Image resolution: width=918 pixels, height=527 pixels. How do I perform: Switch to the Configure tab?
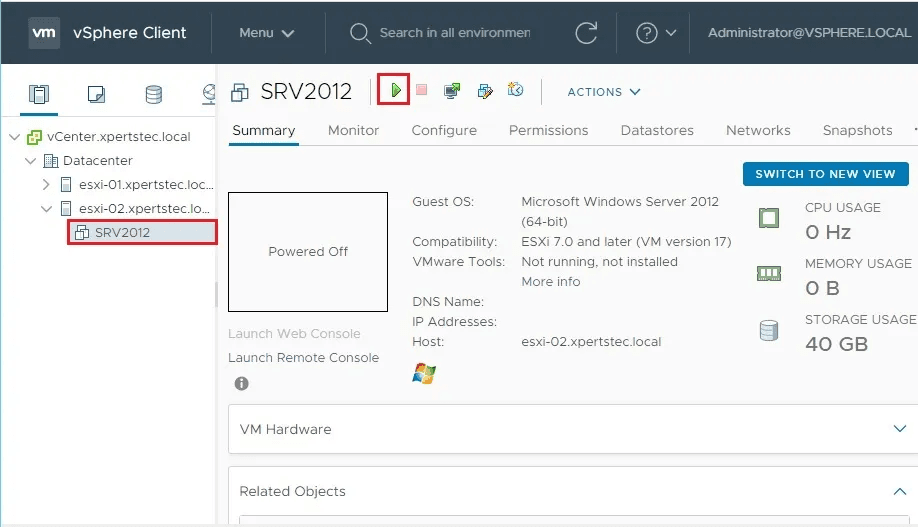tap(444, 131)
